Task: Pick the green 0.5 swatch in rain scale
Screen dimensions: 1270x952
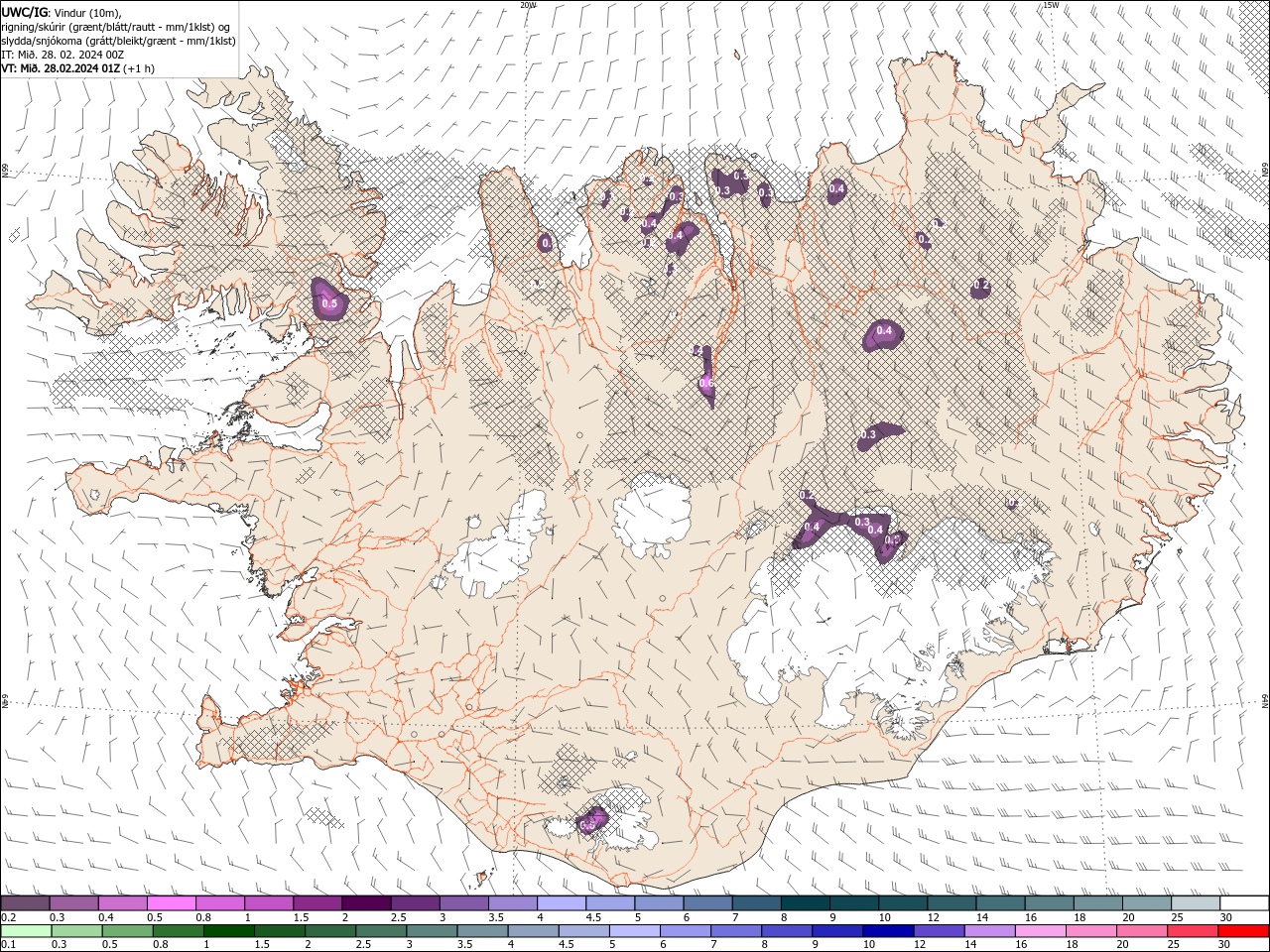Action: 127,931
